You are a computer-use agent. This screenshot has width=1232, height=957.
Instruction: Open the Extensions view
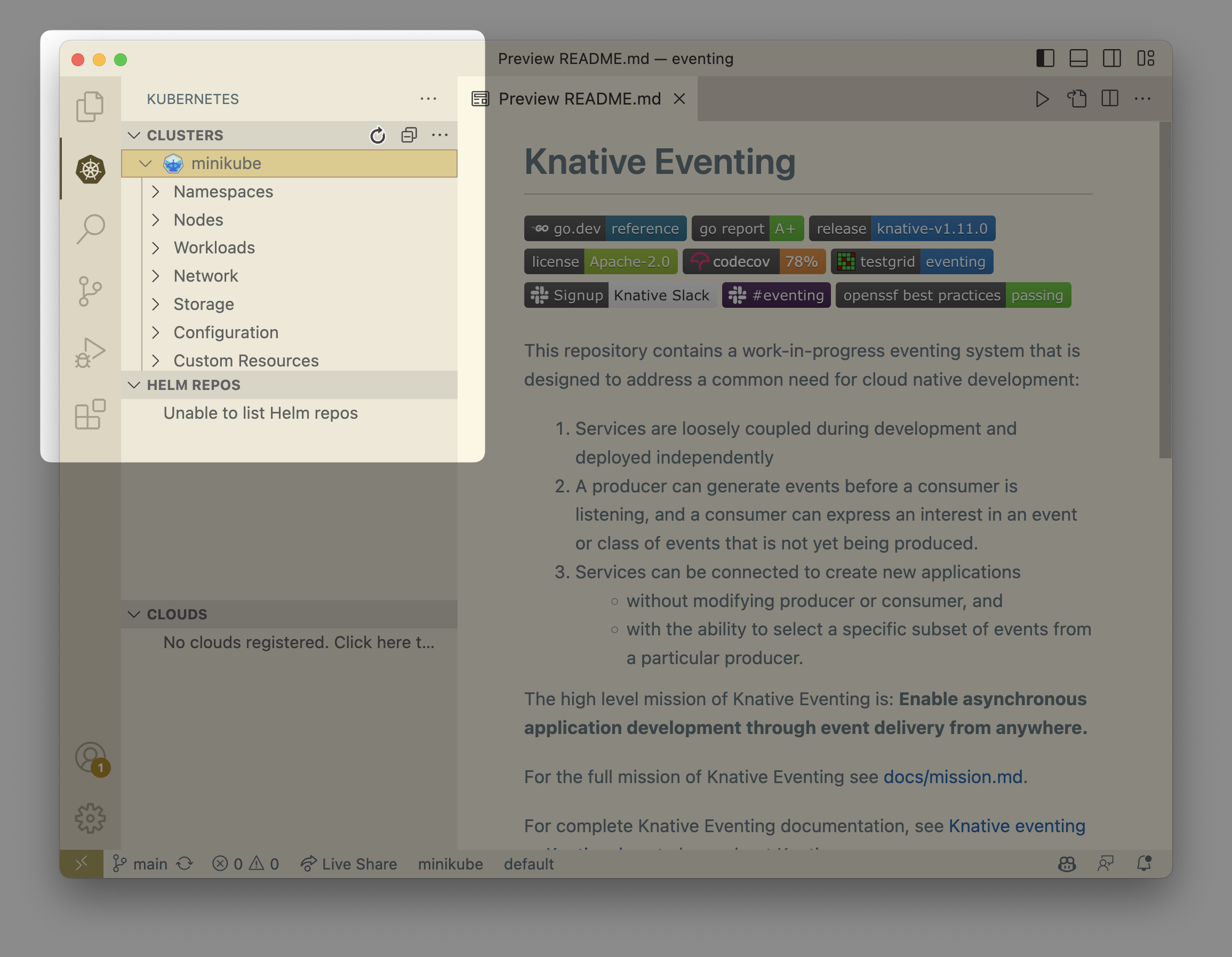point(90,416)
